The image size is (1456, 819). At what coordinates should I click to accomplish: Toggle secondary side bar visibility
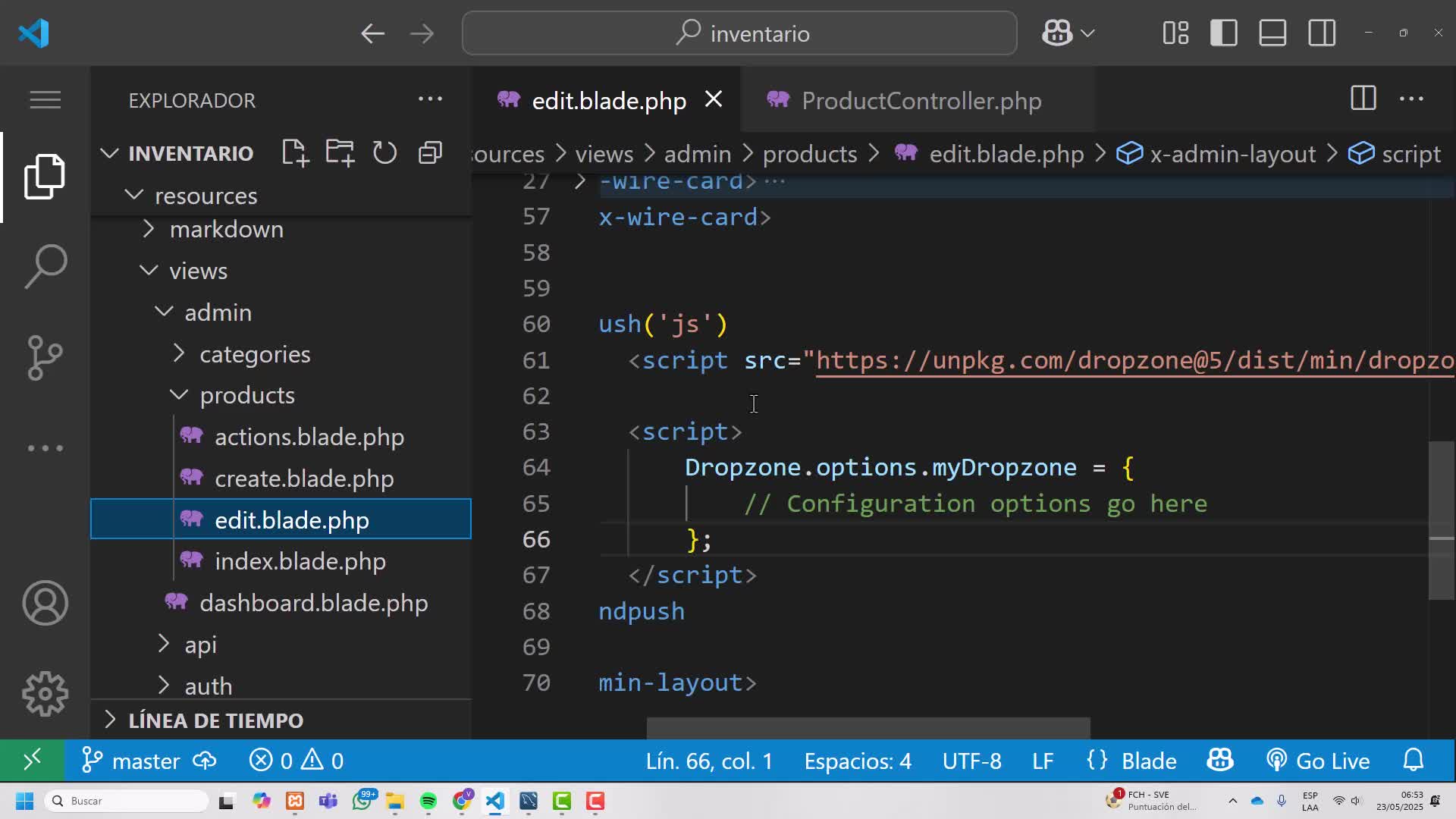(1322, 33)
